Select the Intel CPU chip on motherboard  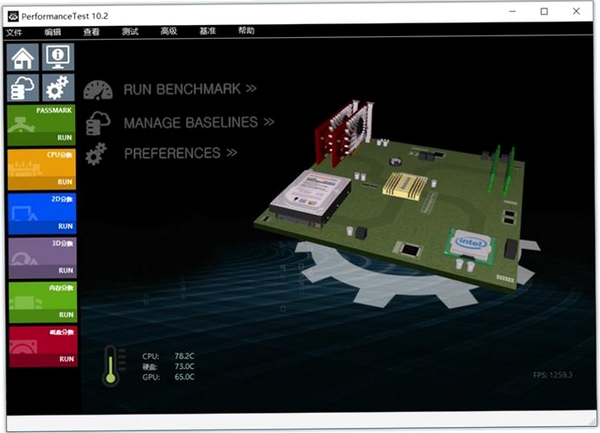tap(471, 246)
